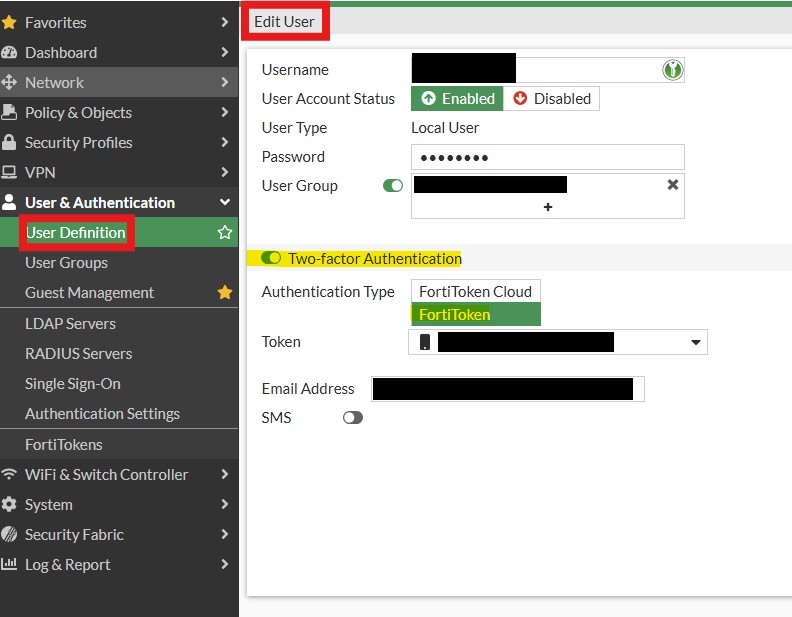Click the Policy & Objects icon
Screen dimensions: 792x617
[9, 112]
